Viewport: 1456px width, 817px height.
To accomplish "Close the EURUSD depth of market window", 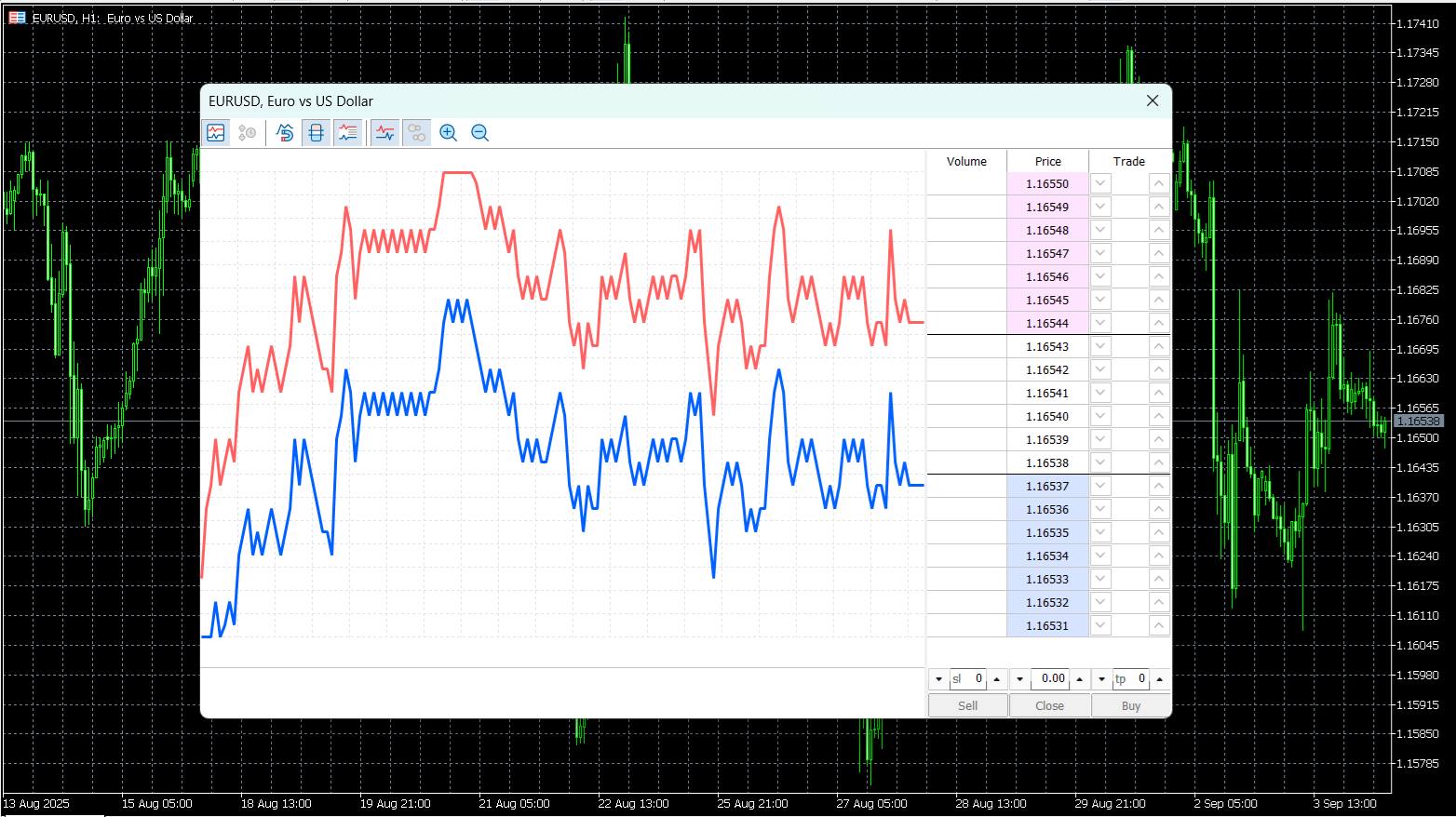I will pyautogui.click(x=1153, y=100).
